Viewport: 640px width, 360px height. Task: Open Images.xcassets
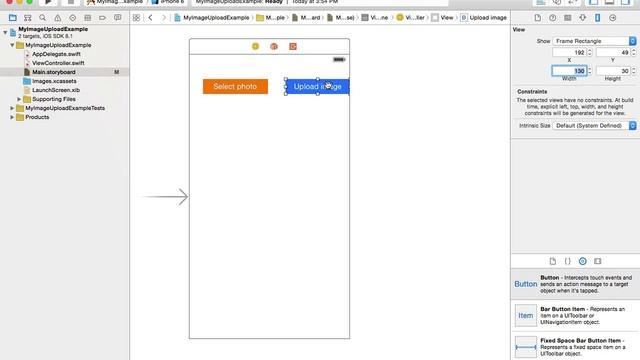(54, 81)
